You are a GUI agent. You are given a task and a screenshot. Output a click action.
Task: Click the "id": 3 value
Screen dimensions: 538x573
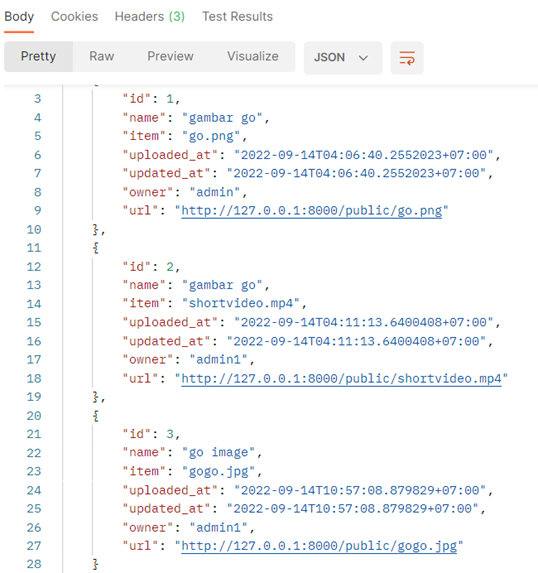[x=170, y=434]
